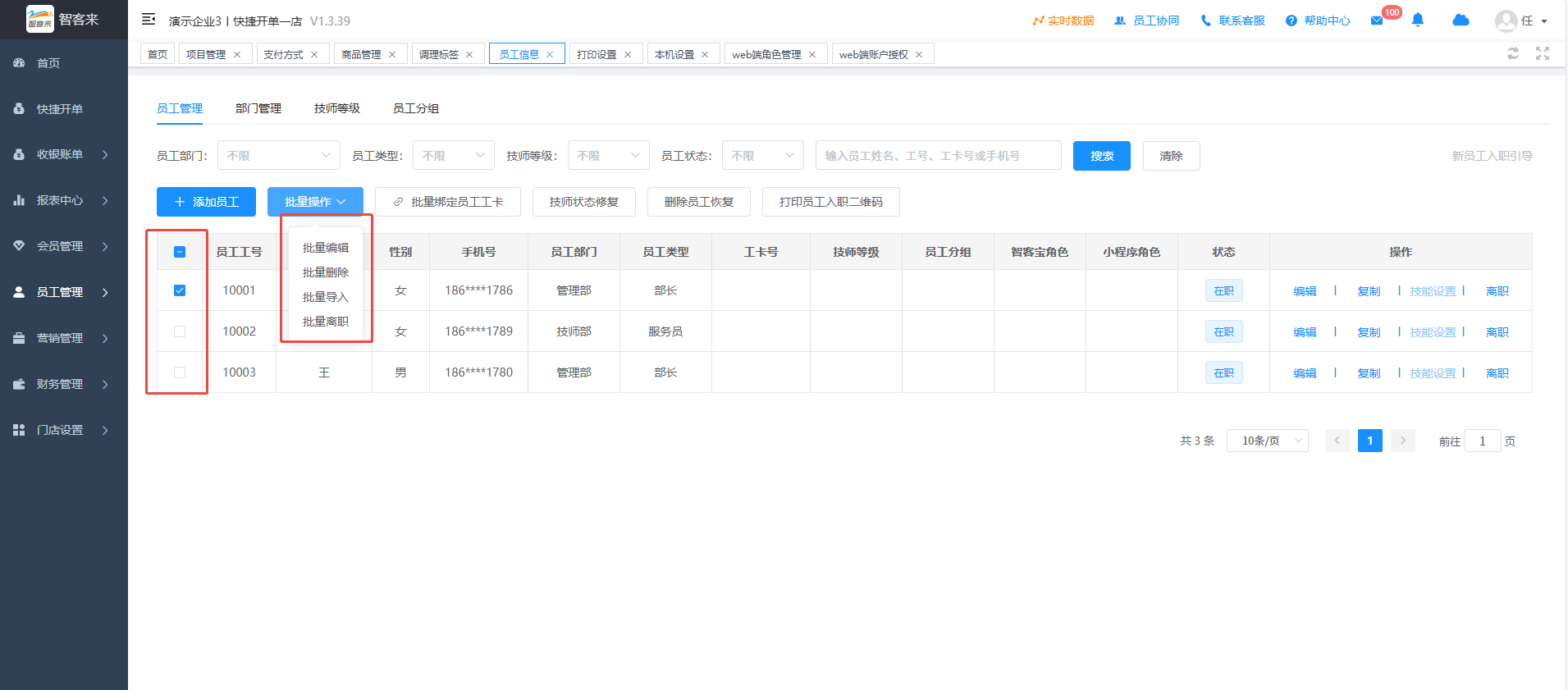Expand 门店设置 sidebar menu
Viewport: 1568px width, 690px height.
click(x=64, y=430)
